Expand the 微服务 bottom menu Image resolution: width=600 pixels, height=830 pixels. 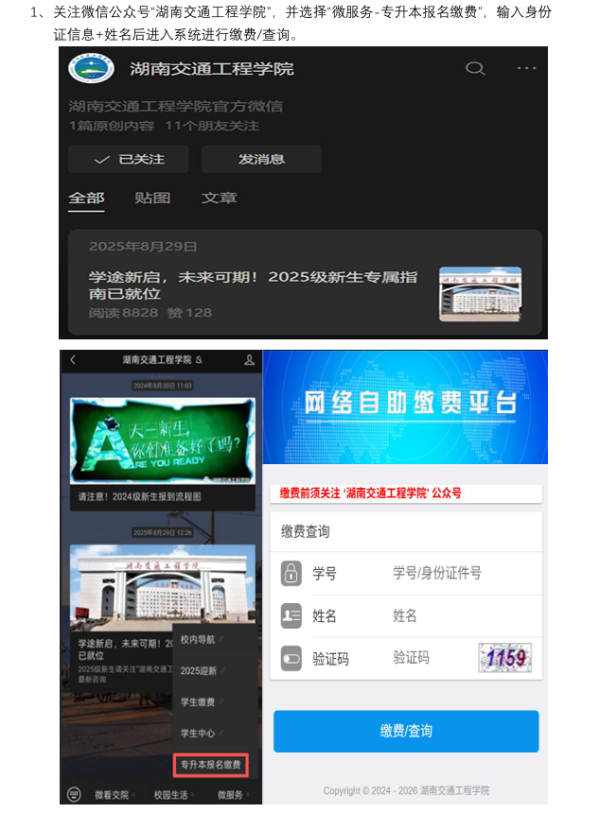coord(230,794)
